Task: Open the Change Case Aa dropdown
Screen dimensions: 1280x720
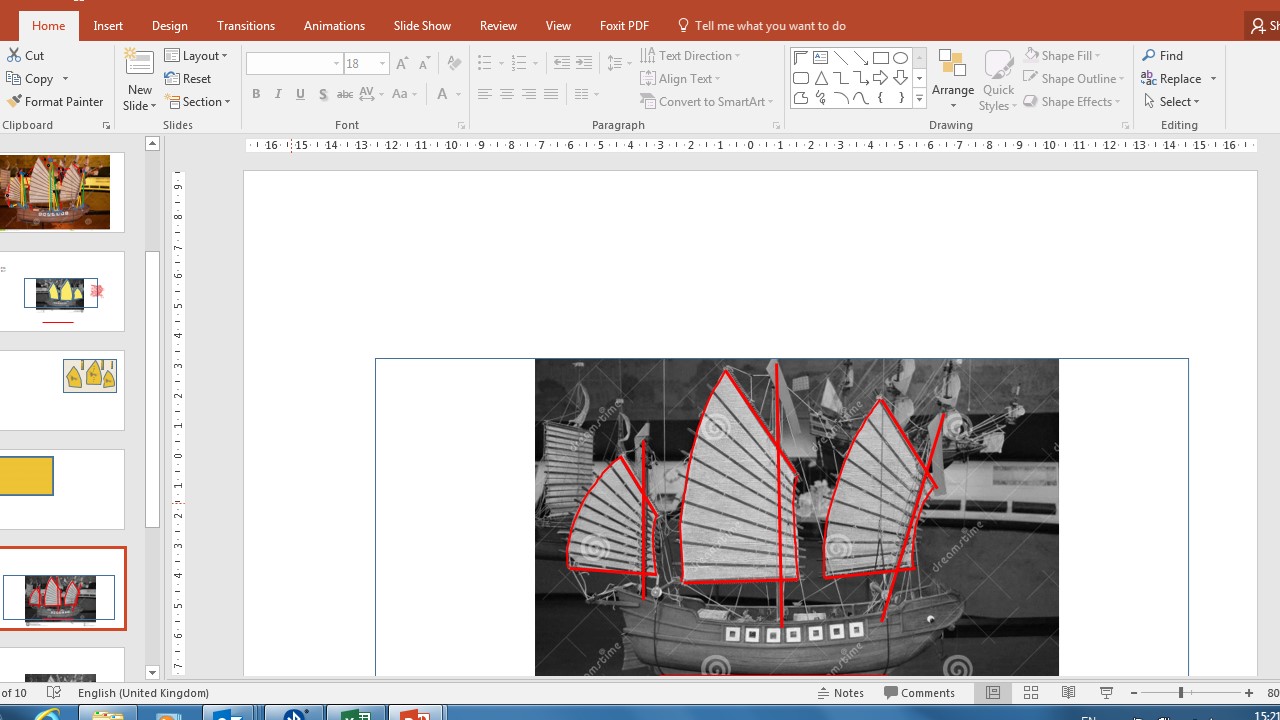Action: pos(405,94)
